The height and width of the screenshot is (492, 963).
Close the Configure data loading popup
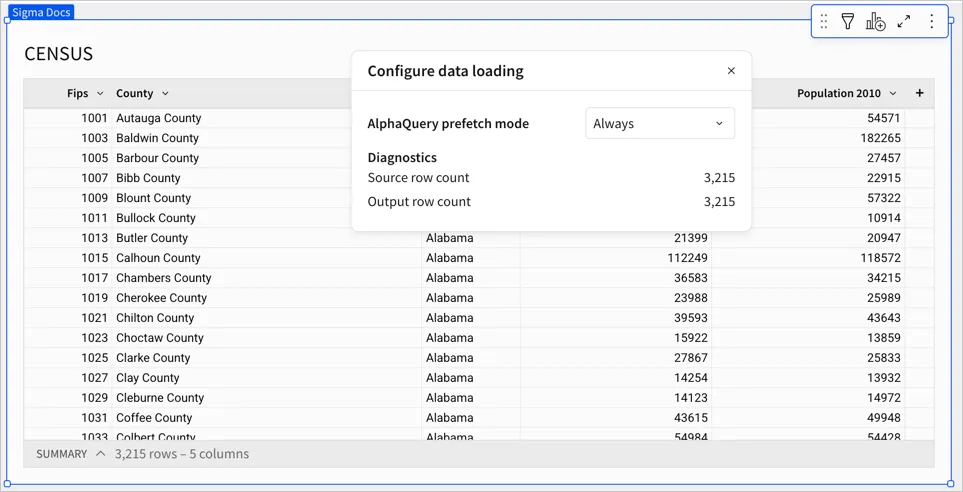[x=731, y=71]
